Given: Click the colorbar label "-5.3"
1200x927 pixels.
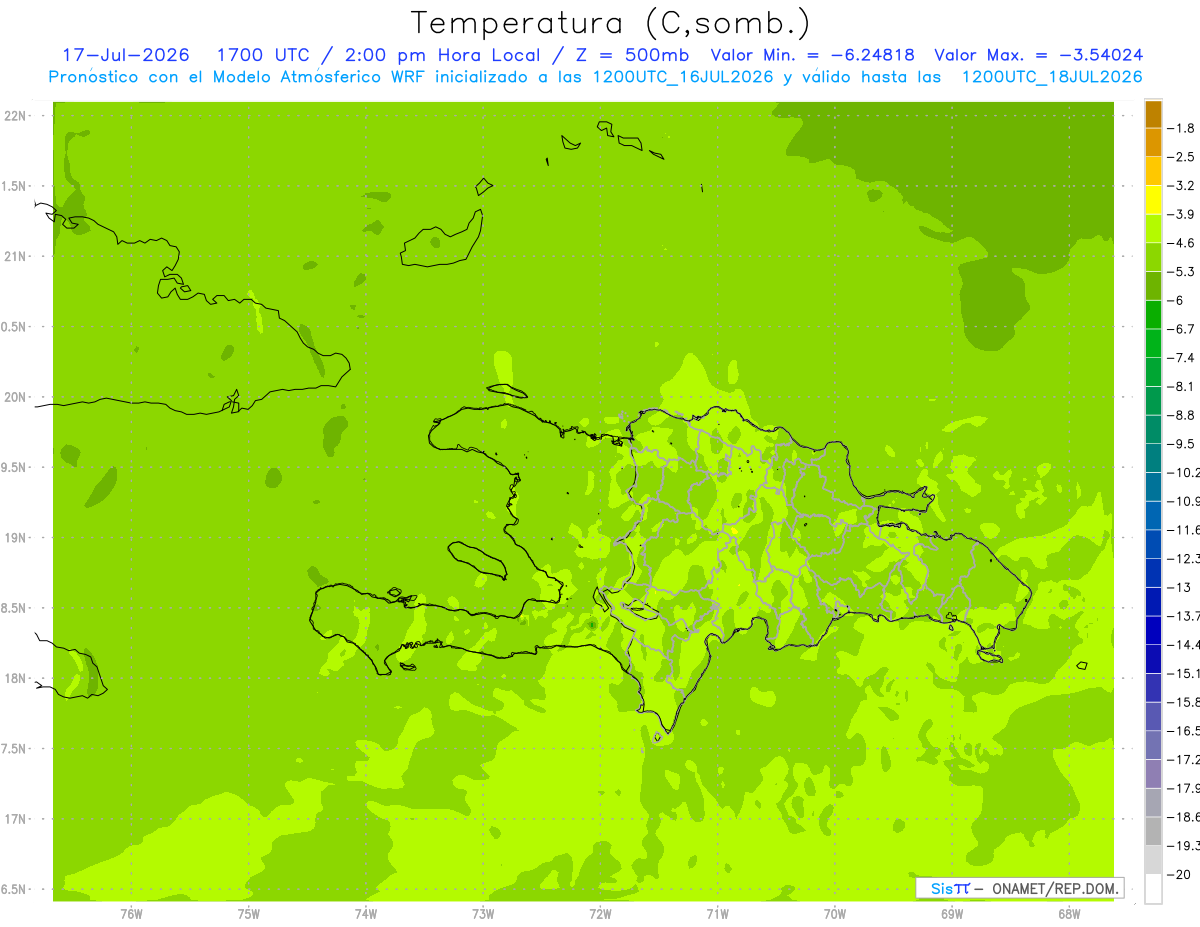Looking at the screenshot, I should (1182, 271).
